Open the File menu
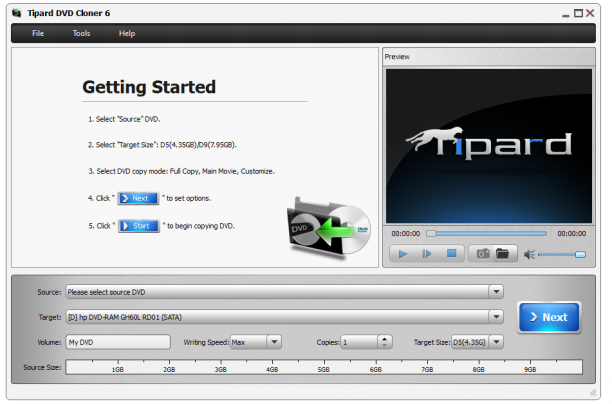 point(38,34)
